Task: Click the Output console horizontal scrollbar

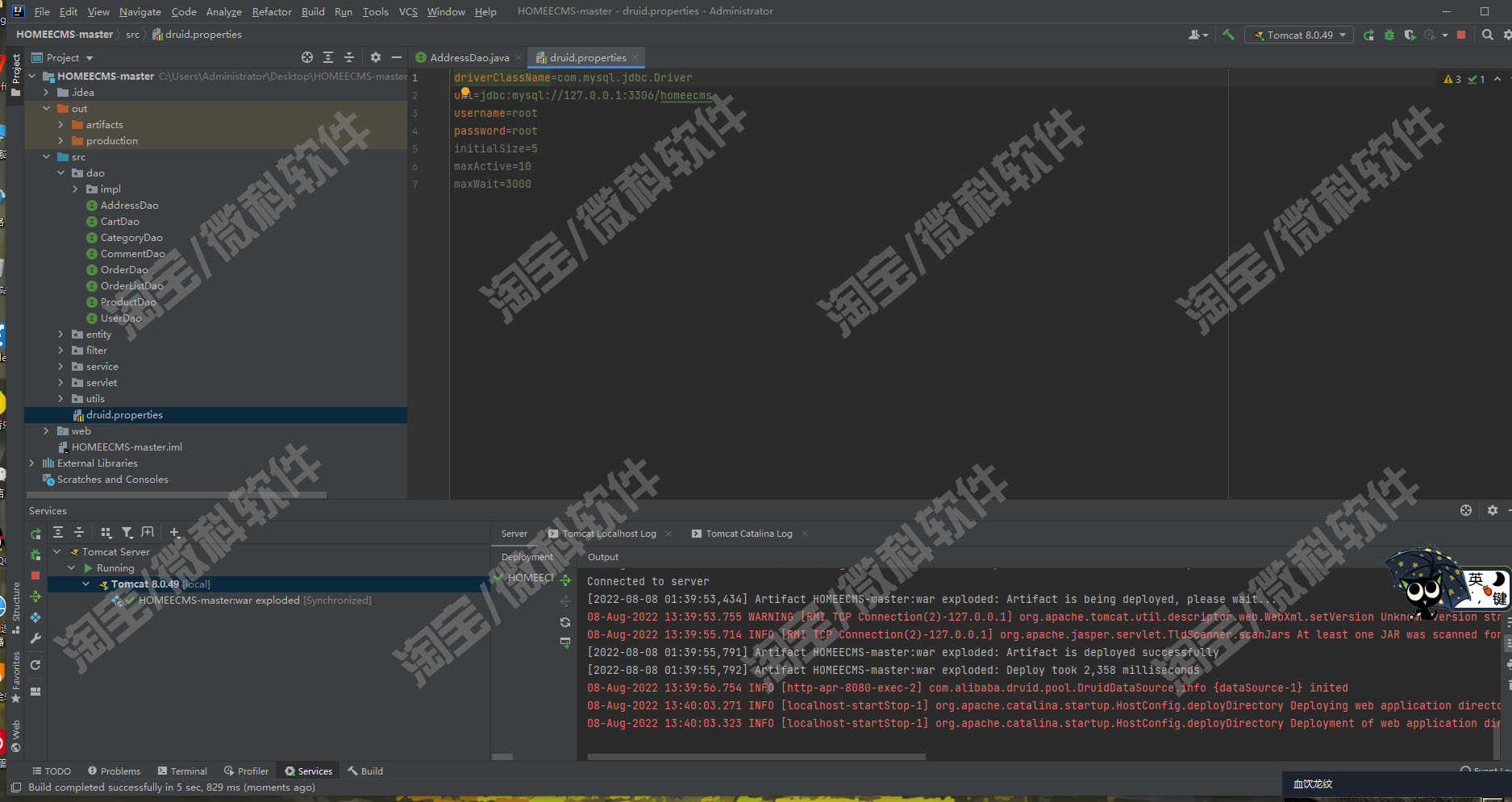Action: pos(756,757)
